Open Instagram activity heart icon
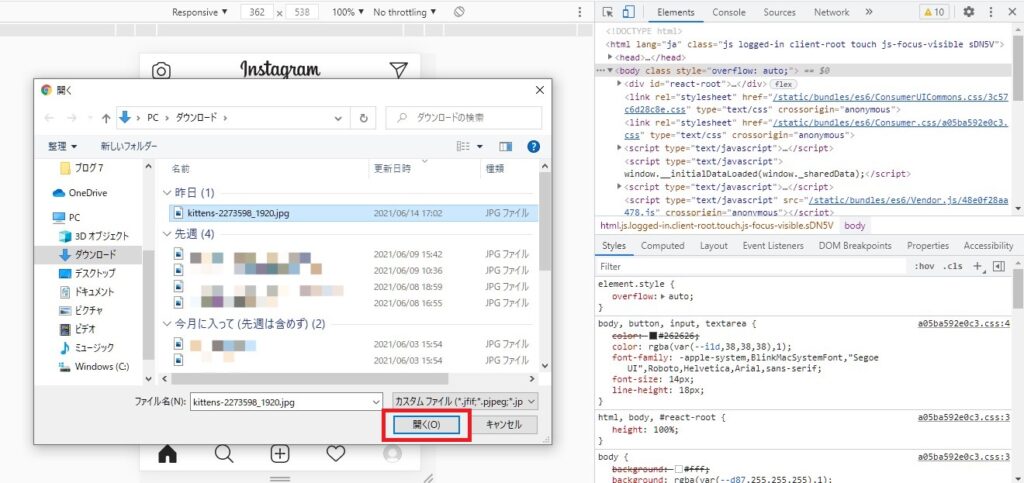 tap(336, 454)
